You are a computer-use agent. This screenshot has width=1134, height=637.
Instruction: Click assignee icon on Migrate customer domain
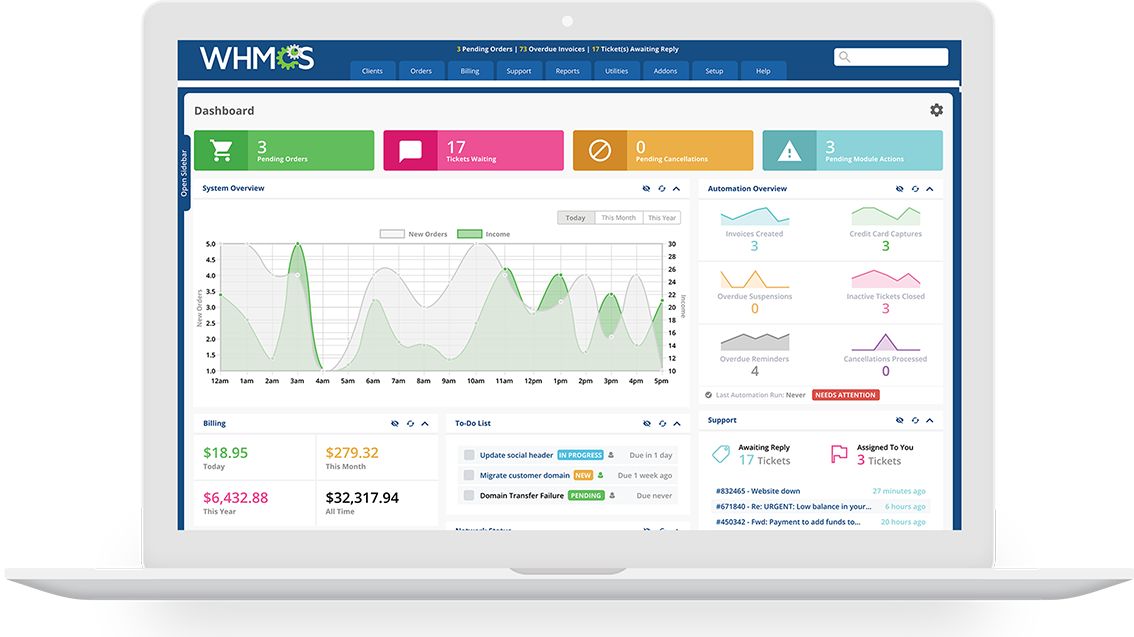pyautogui.click(x=600, y=475)
